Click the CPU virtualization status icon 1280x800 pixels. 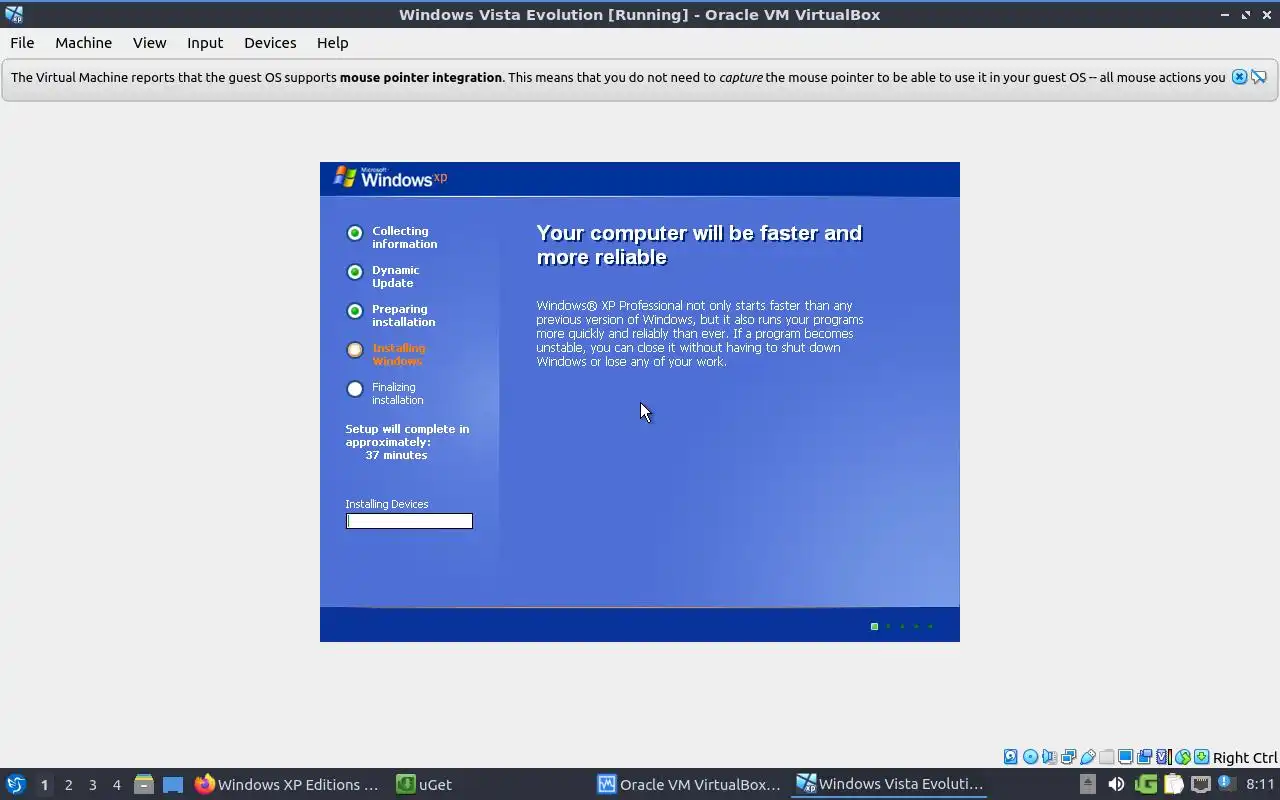tap(1164, 757)
